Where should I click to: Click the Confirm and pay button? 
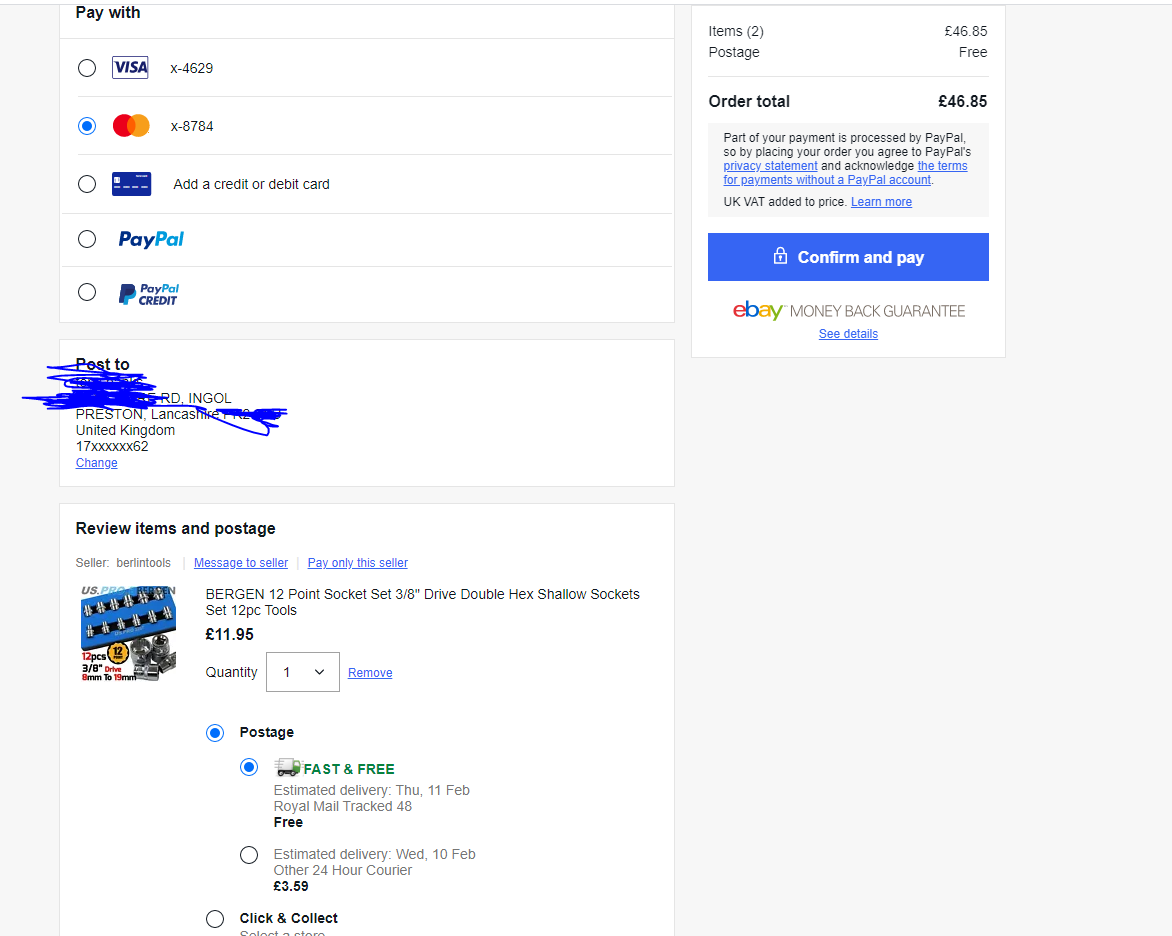(x=848, y=257)
